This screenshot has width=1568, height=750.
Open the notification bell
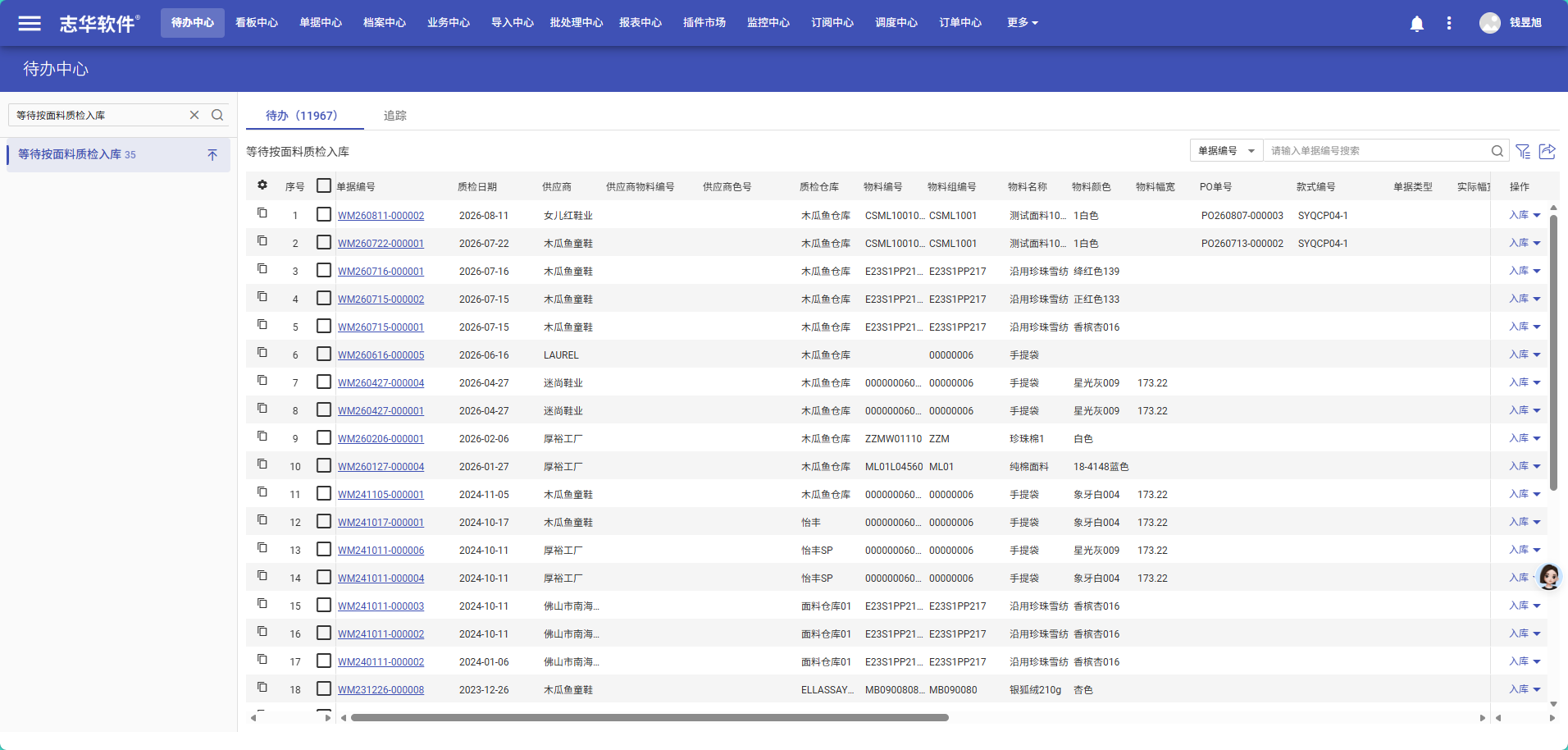coord(1416,24)
